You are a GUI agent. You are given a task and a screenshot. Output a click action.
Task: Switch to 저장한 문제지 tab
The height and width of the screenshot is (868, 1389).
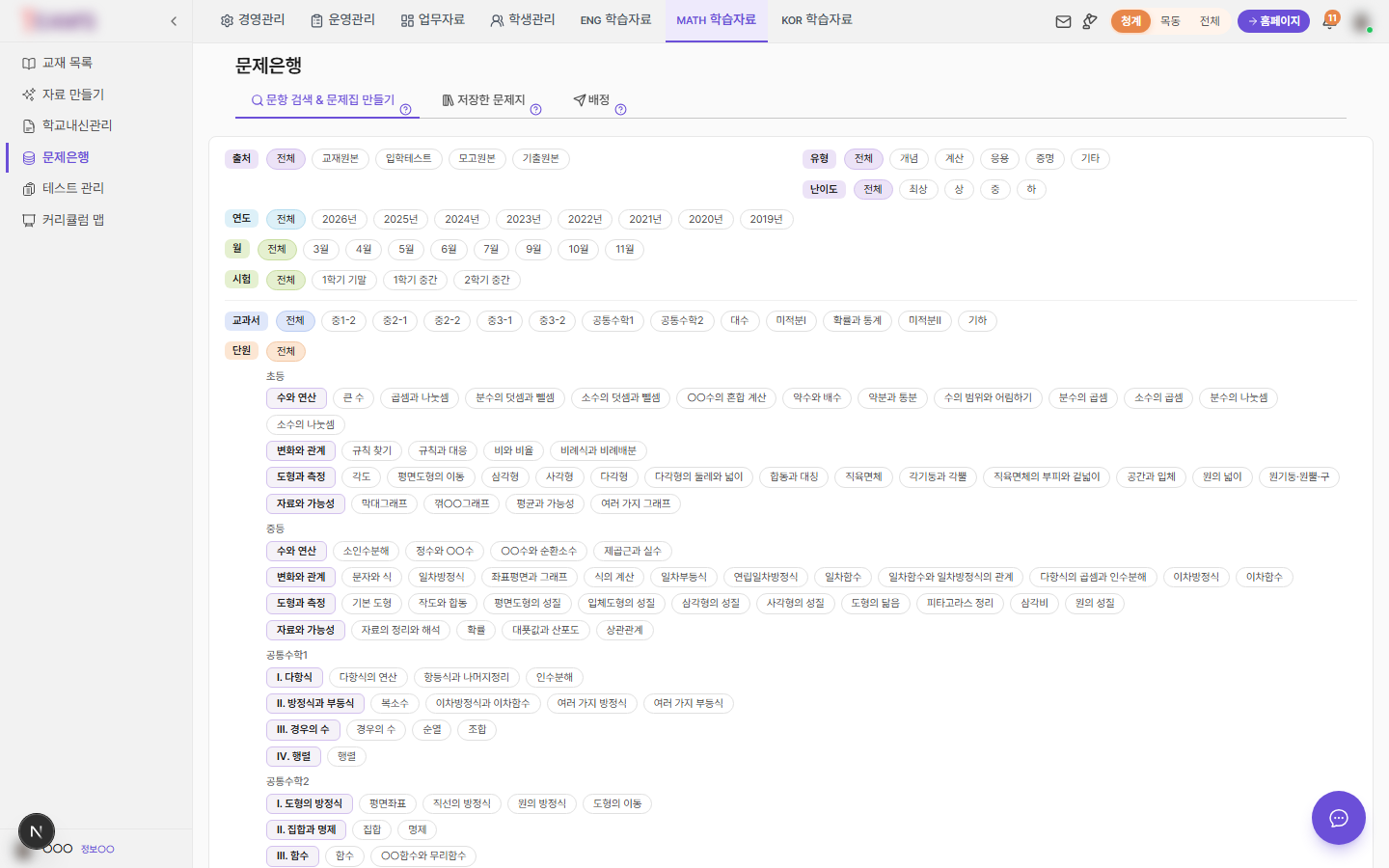[483, 100]
